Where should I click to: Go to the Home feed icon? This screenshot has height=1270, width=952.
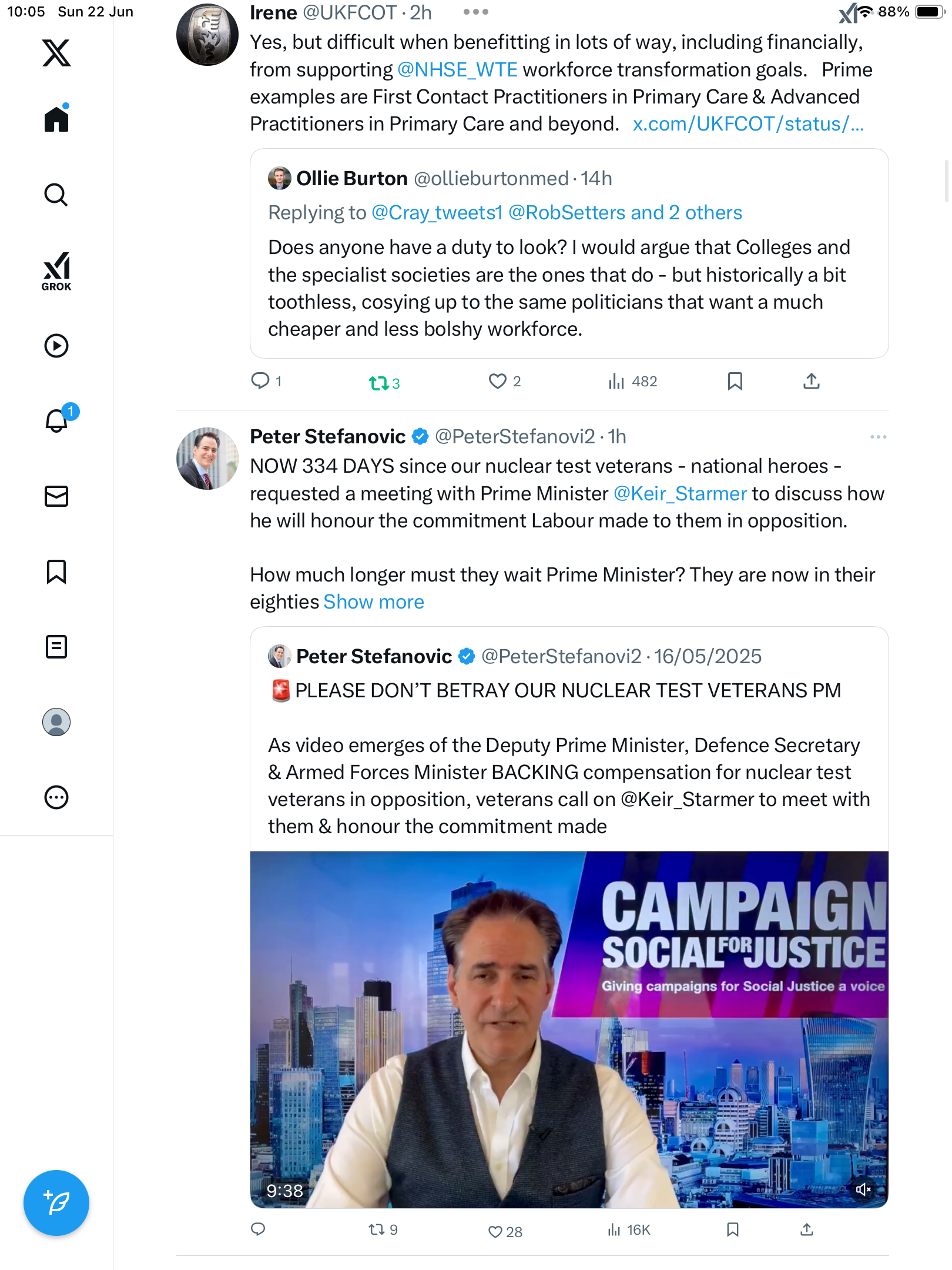click(x=56, y=119)
